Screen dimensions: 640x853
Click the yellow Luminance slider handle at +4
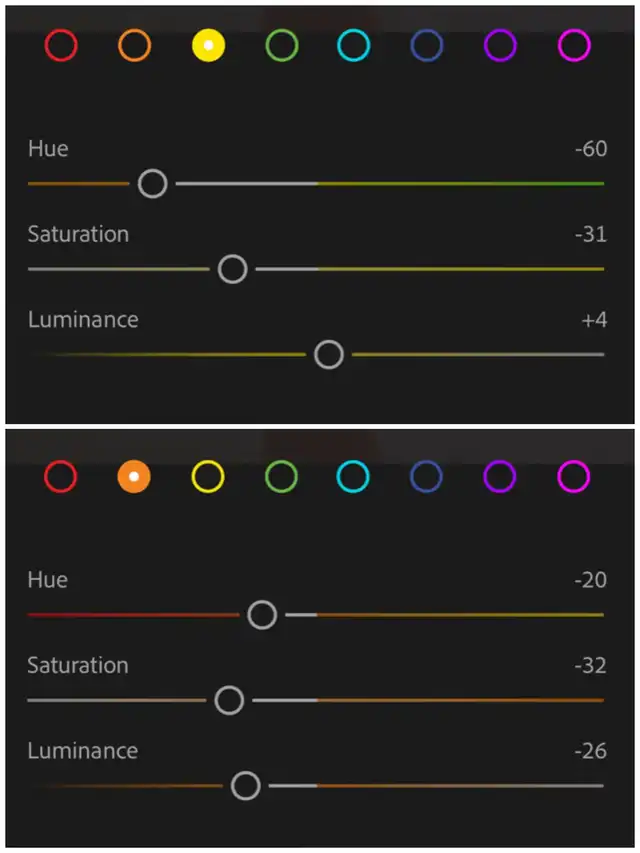coord(329,354)
